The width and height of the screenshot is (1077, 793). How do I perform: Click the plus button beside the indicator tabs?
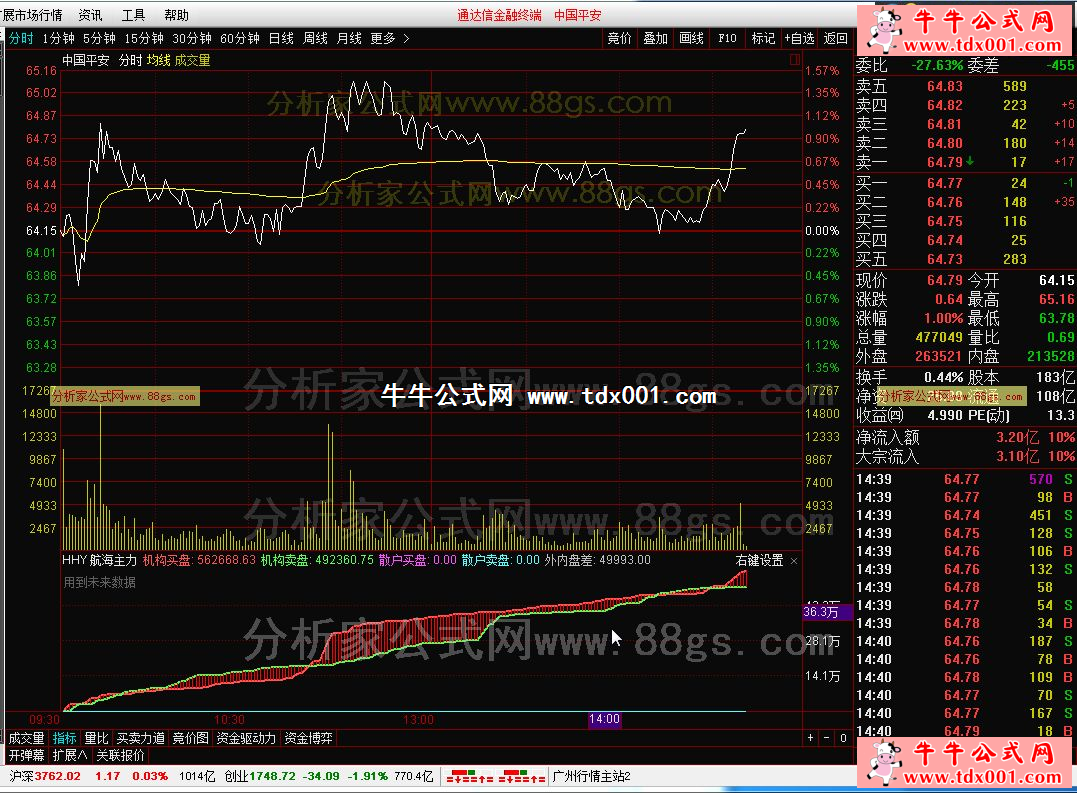pyautogui.click(x=810, y=738)
